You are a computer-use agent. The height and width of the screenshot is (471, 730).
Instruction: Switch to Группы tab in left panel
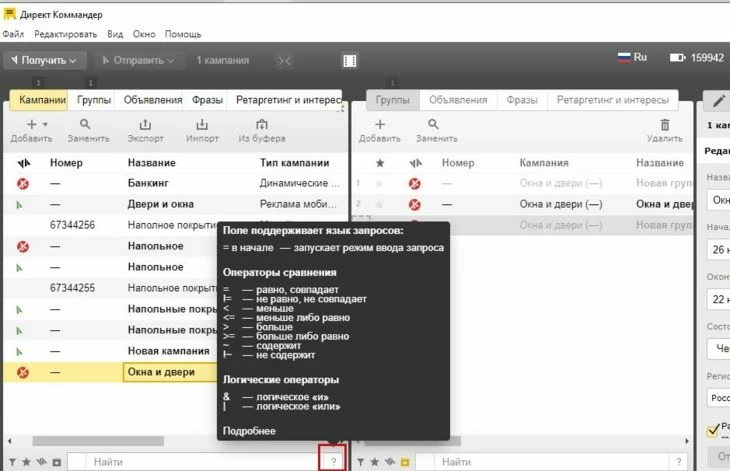[x=94, y=100]
